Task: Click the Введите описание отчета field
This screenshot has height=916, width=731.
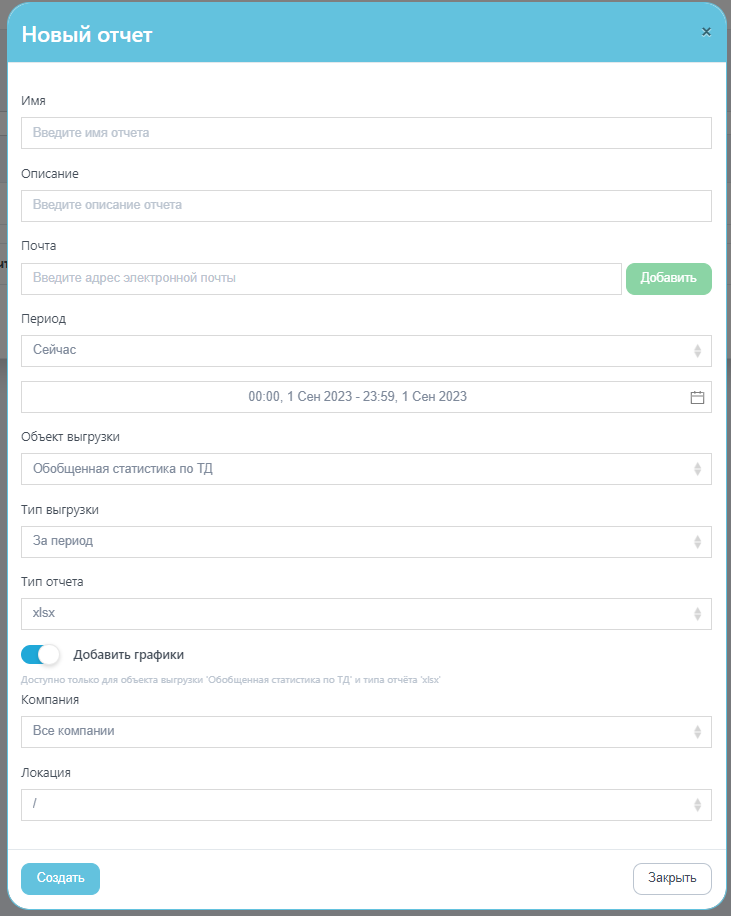Action: click(366, 206)
